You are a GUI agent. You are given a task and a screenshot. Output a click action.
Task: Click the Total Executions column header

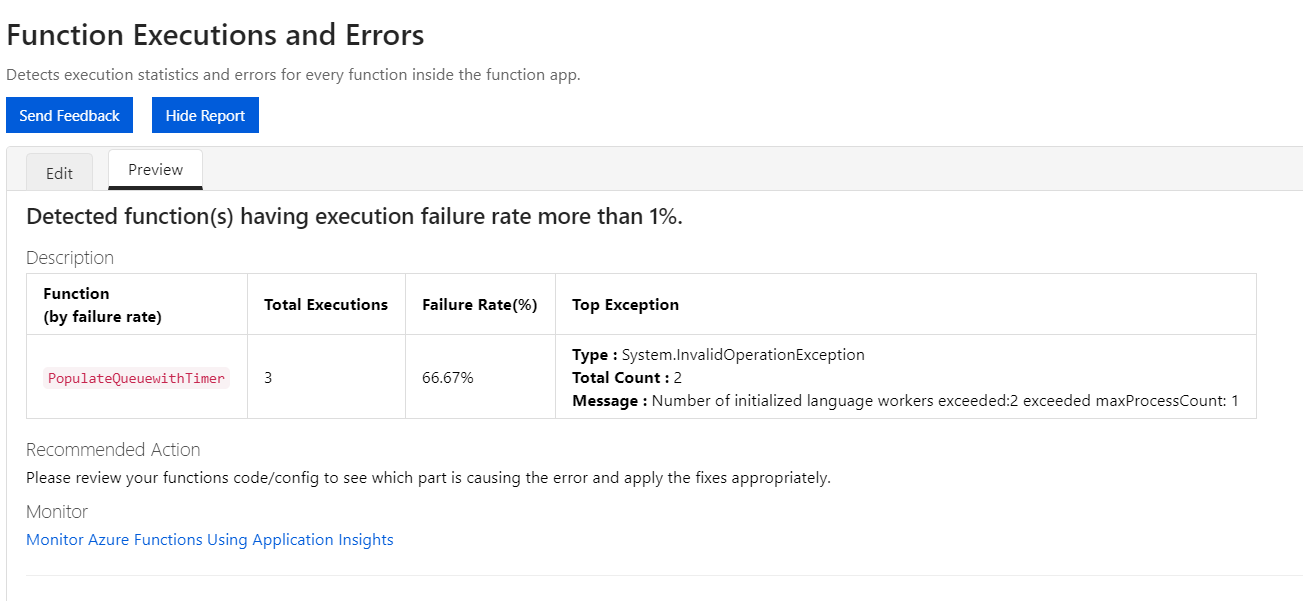pos(325,304)
